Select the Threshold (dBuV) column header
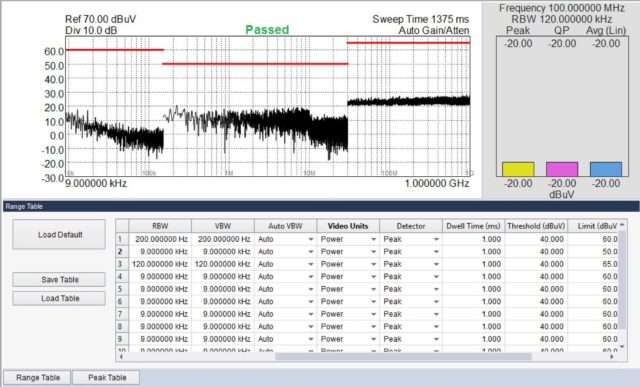Viewport: 640px width, 387px height. coord(536,226)
